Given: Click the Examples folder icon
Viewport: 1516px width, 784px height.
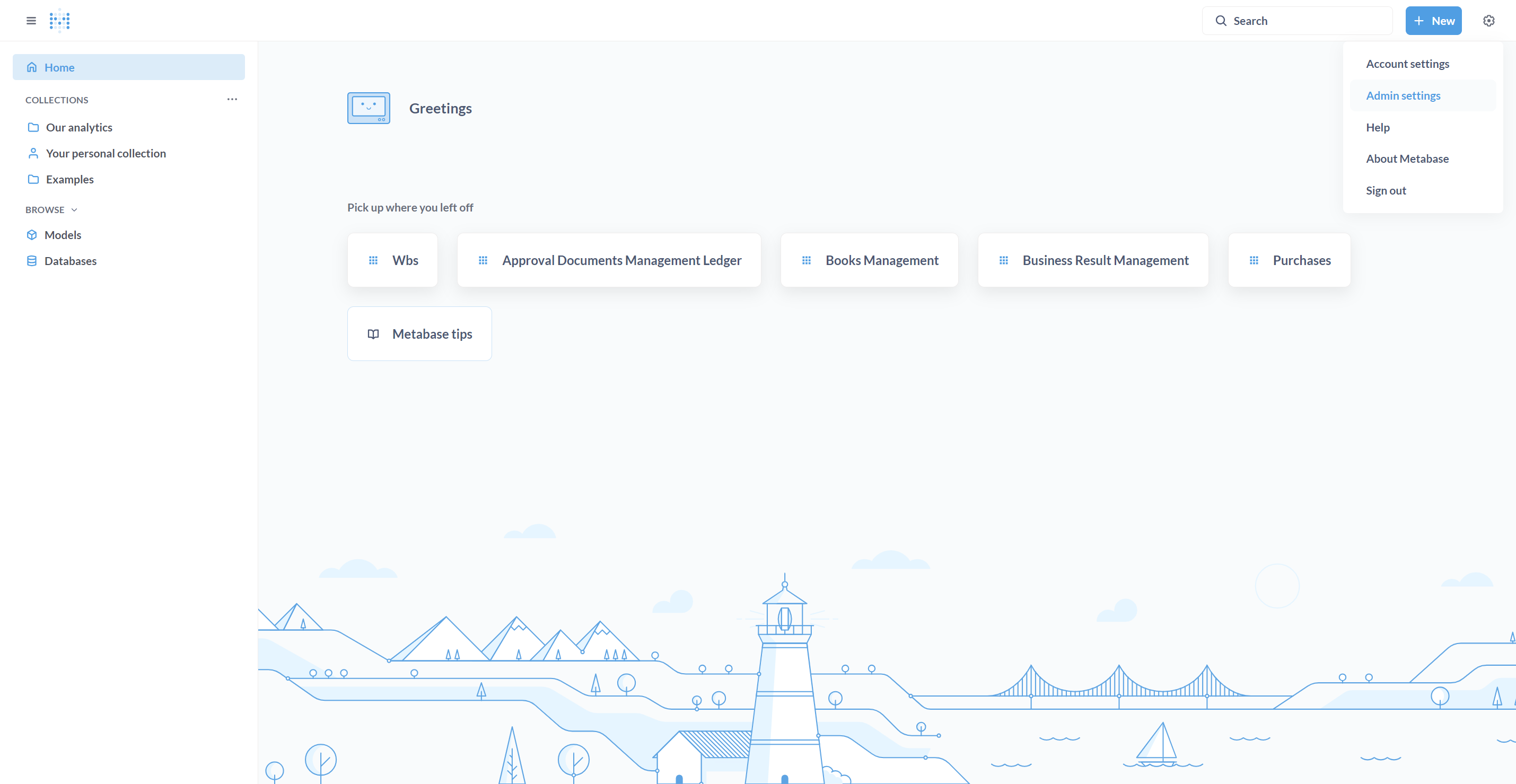Looking at the screenshot, I should pyautogui.click(x=33, y=179).
